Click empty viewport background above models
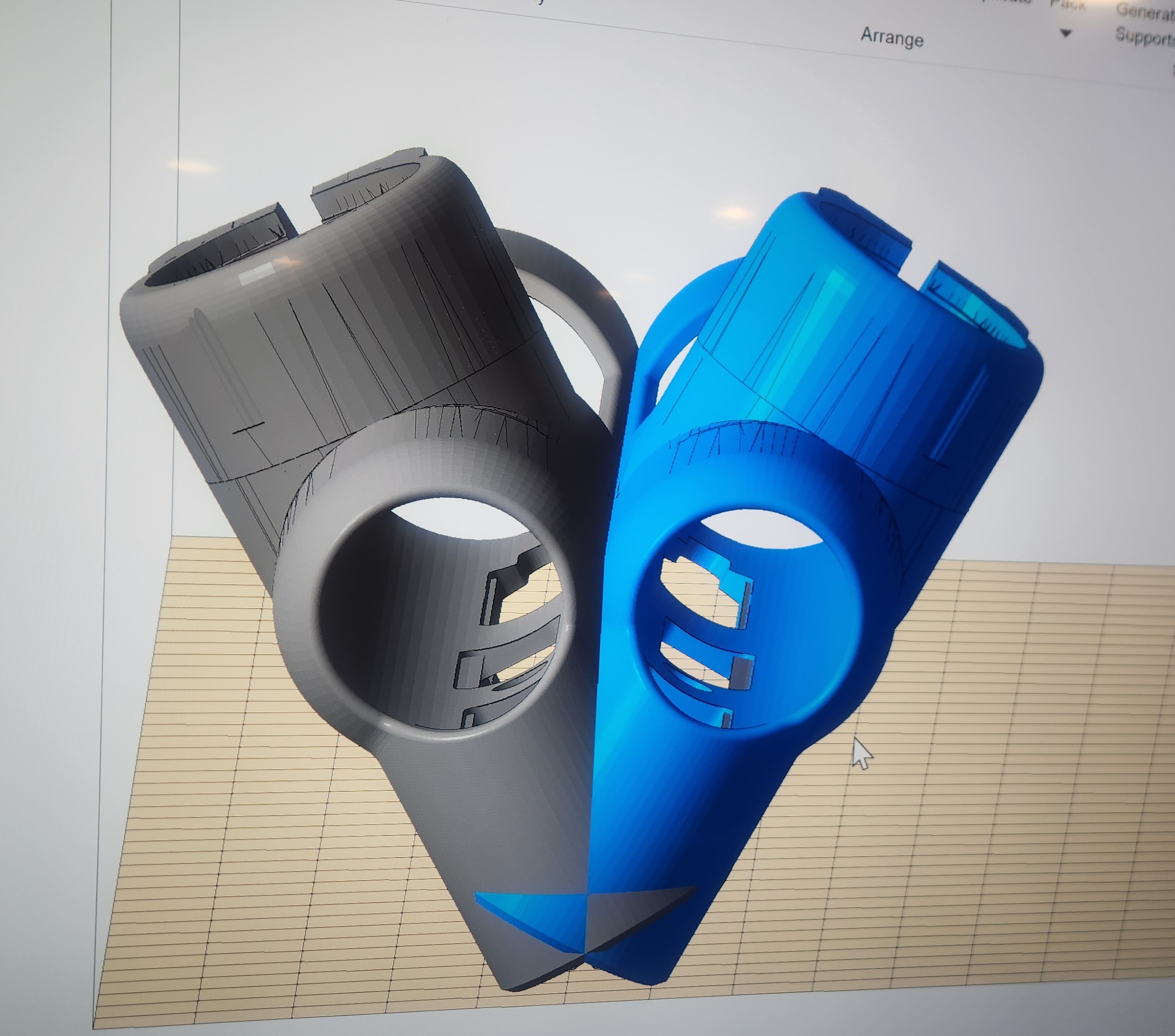Viewport: 1175px width, 1036px height. [x=575, y=115]
